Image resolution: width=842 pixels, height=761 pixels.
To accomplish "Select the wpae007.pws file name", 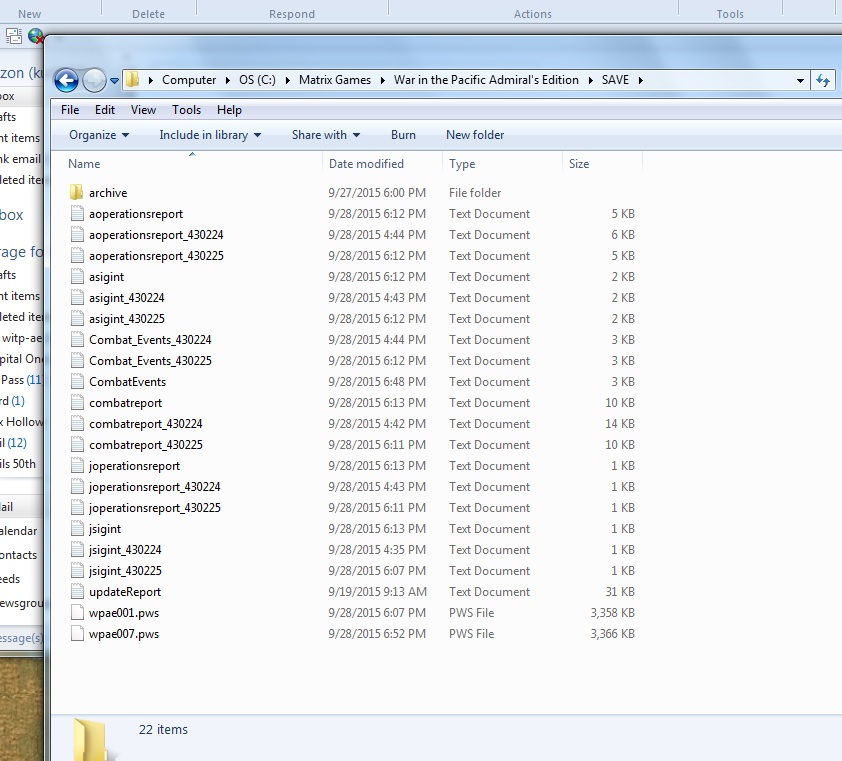I will coord(124,634).
